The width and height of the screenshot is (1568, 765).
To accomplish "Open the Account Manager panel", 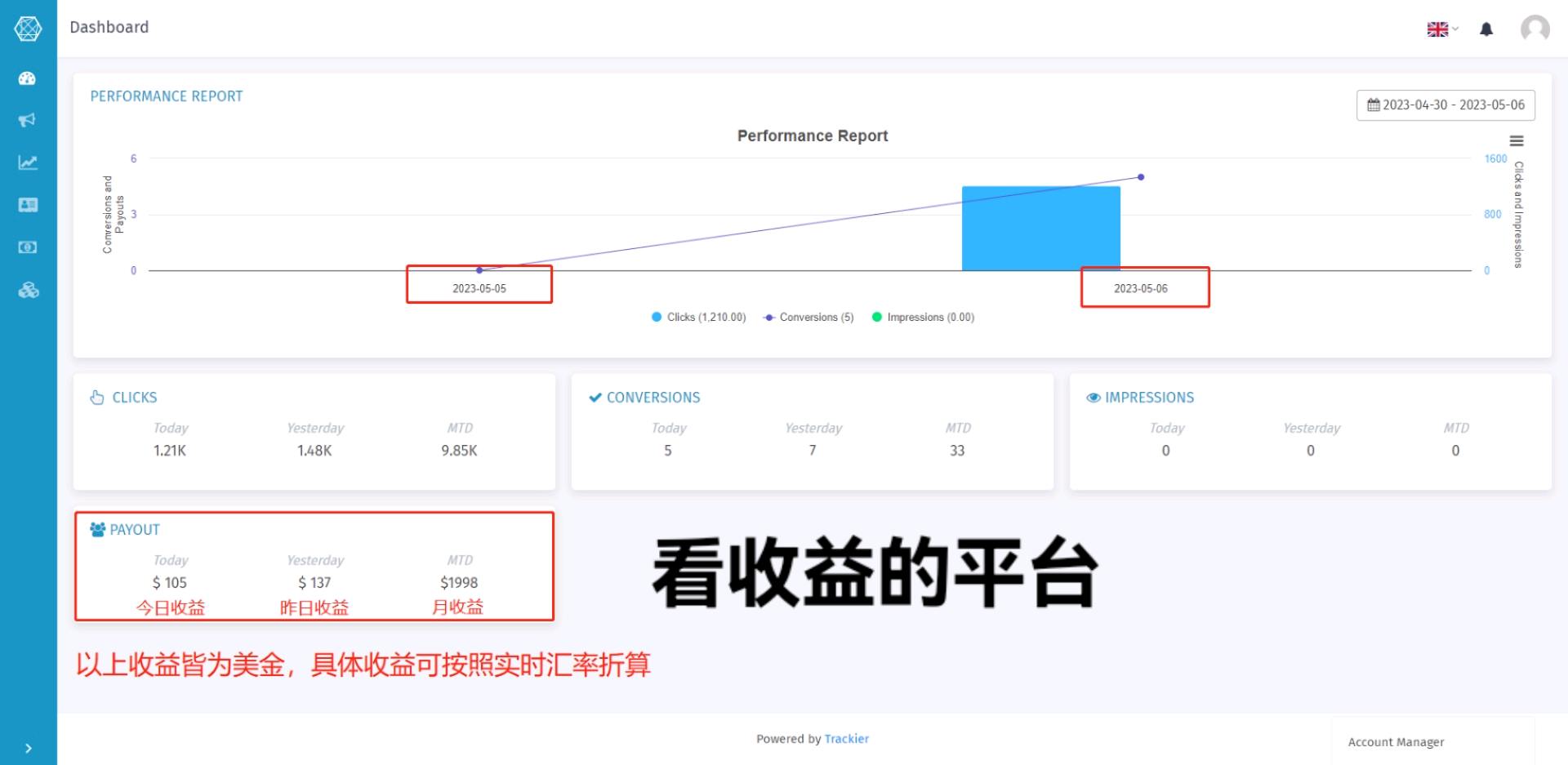I will [x=1433, y=741].
